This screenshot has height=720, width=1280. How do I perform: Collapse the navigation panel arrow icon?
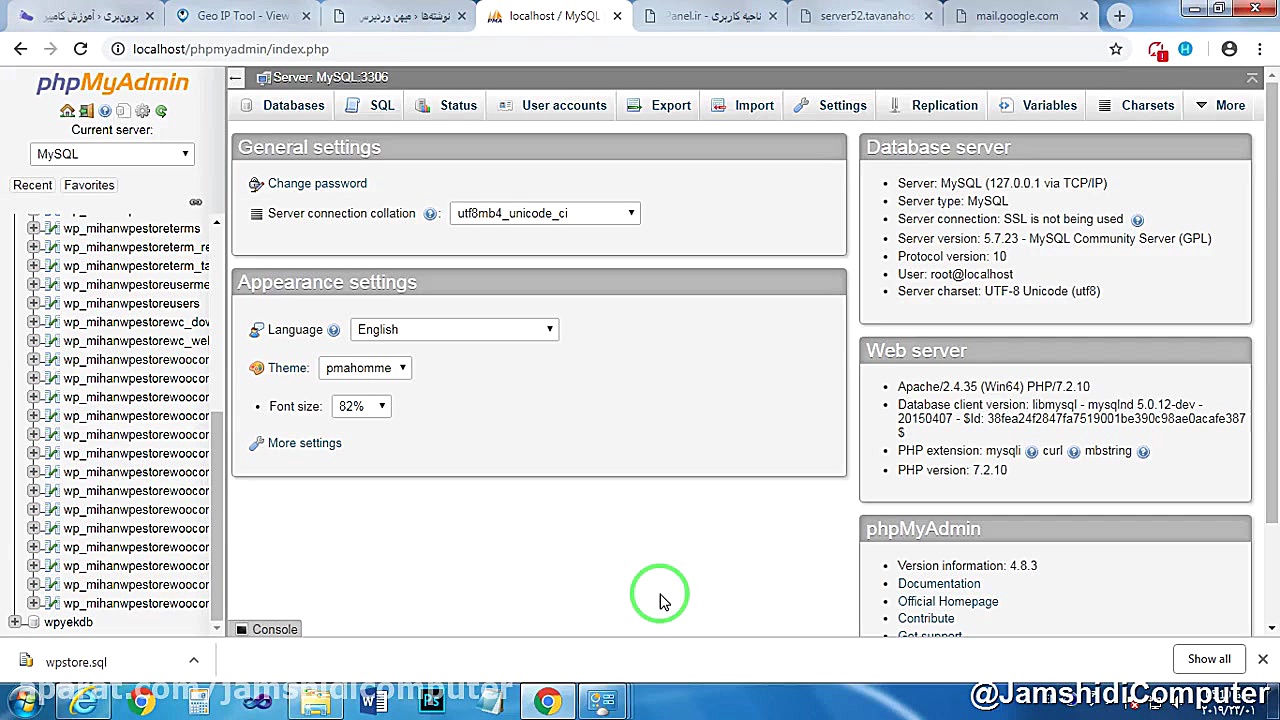(235, 77)
